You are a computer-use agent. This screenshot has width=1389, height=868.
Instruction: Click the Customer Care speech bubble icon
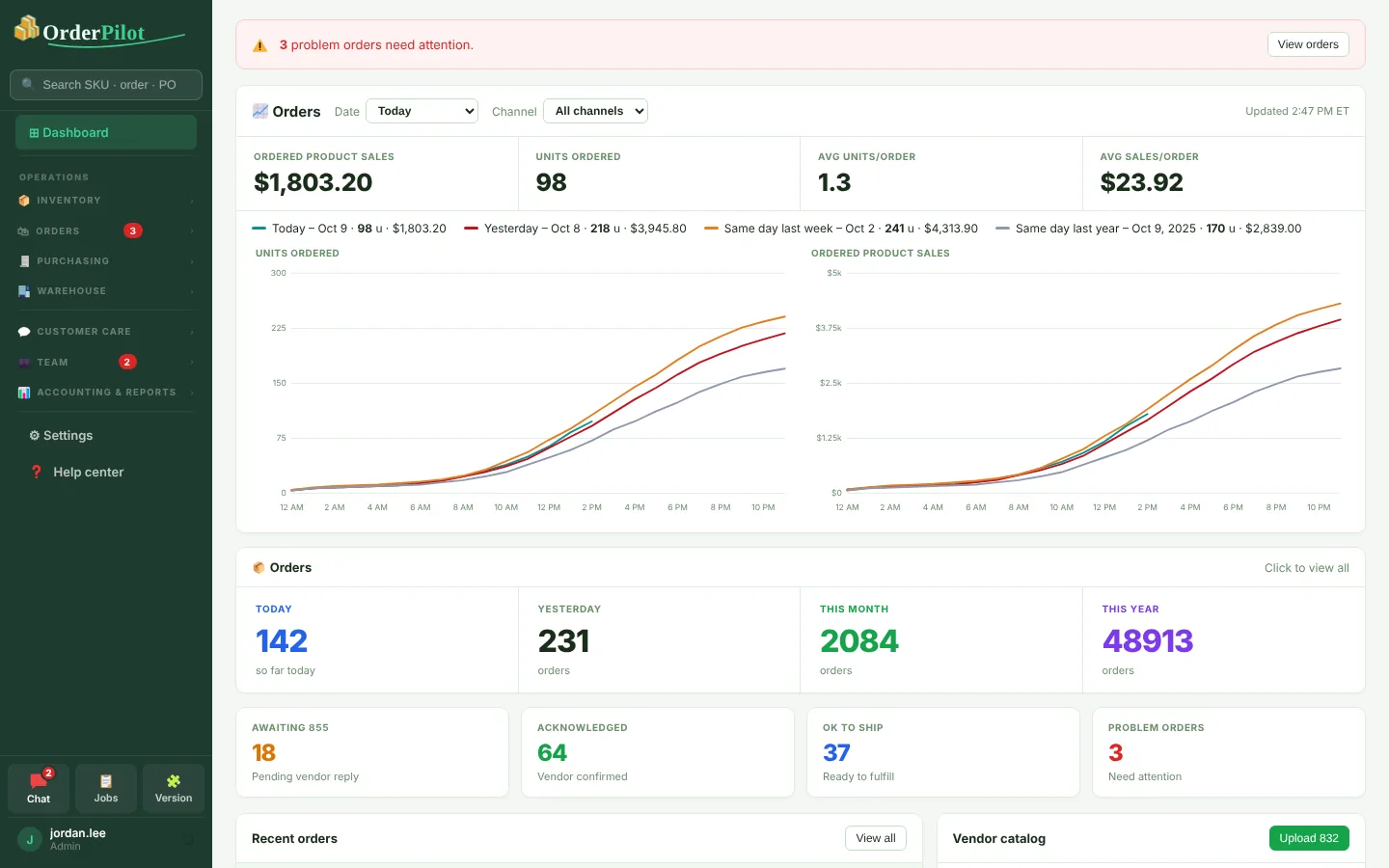pyautogui.click(x=24, y=332)
